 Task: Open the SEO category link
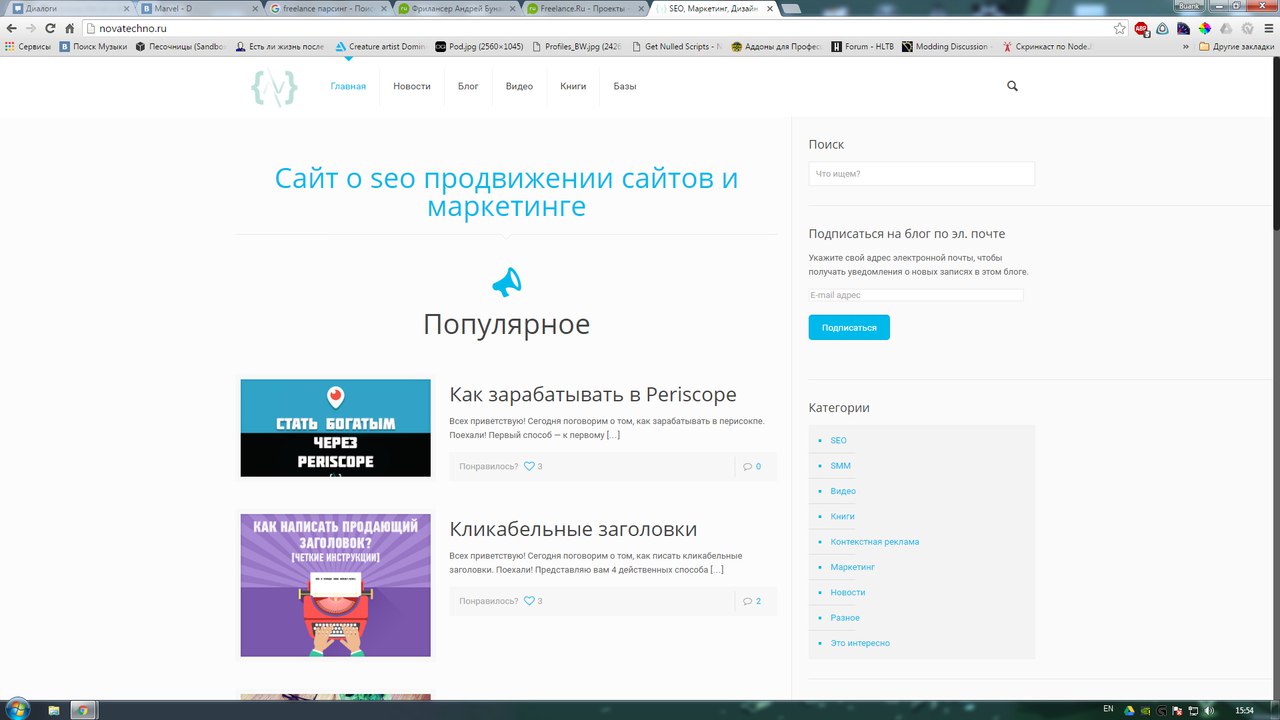point(838,440)
